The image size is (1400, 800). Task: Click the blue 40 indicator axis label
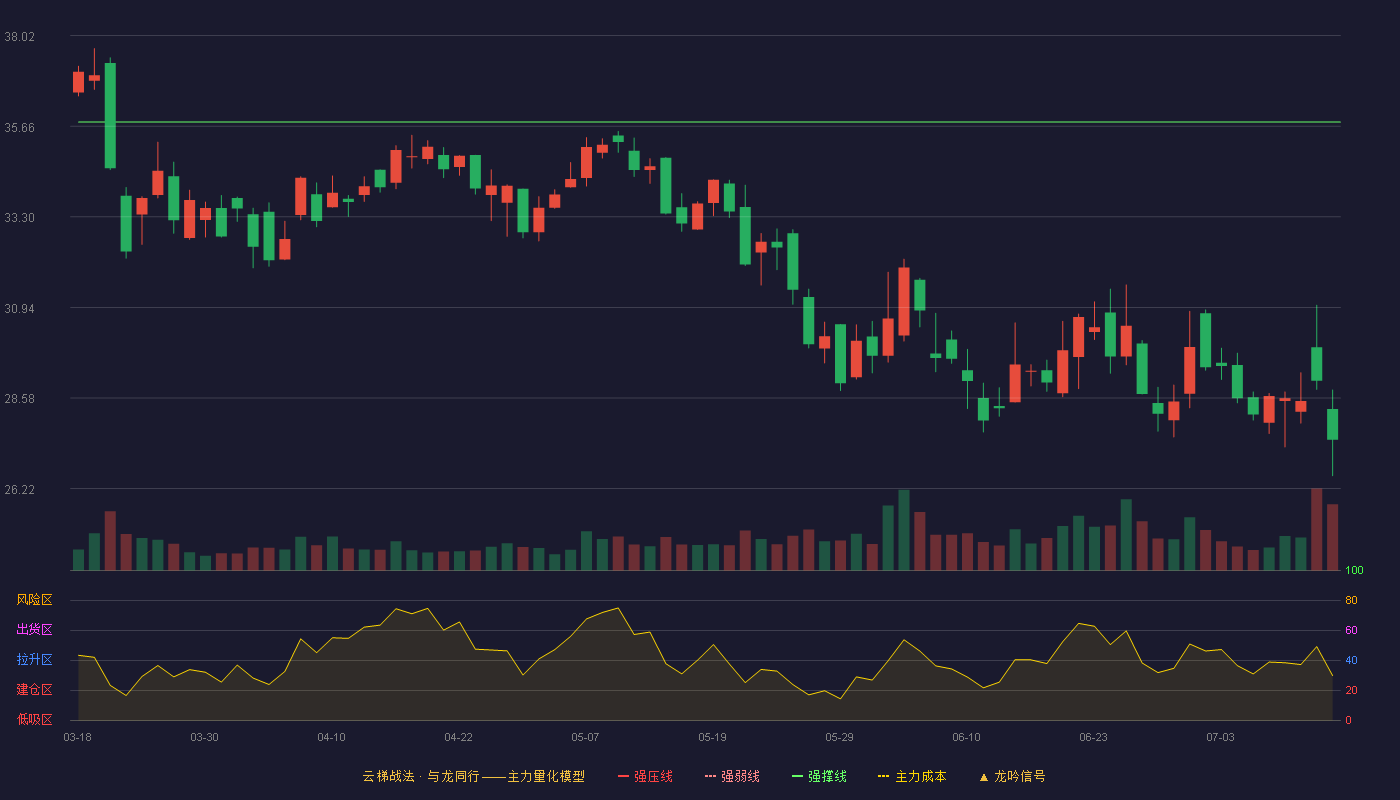tap(1351, 661)
